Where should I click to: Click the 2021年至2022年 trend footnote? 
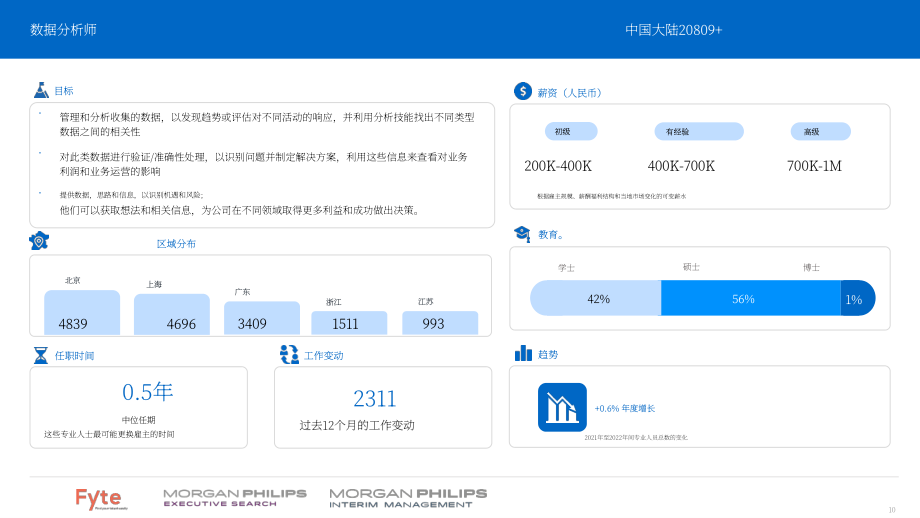pyautogui.click(x=636, y=438)
